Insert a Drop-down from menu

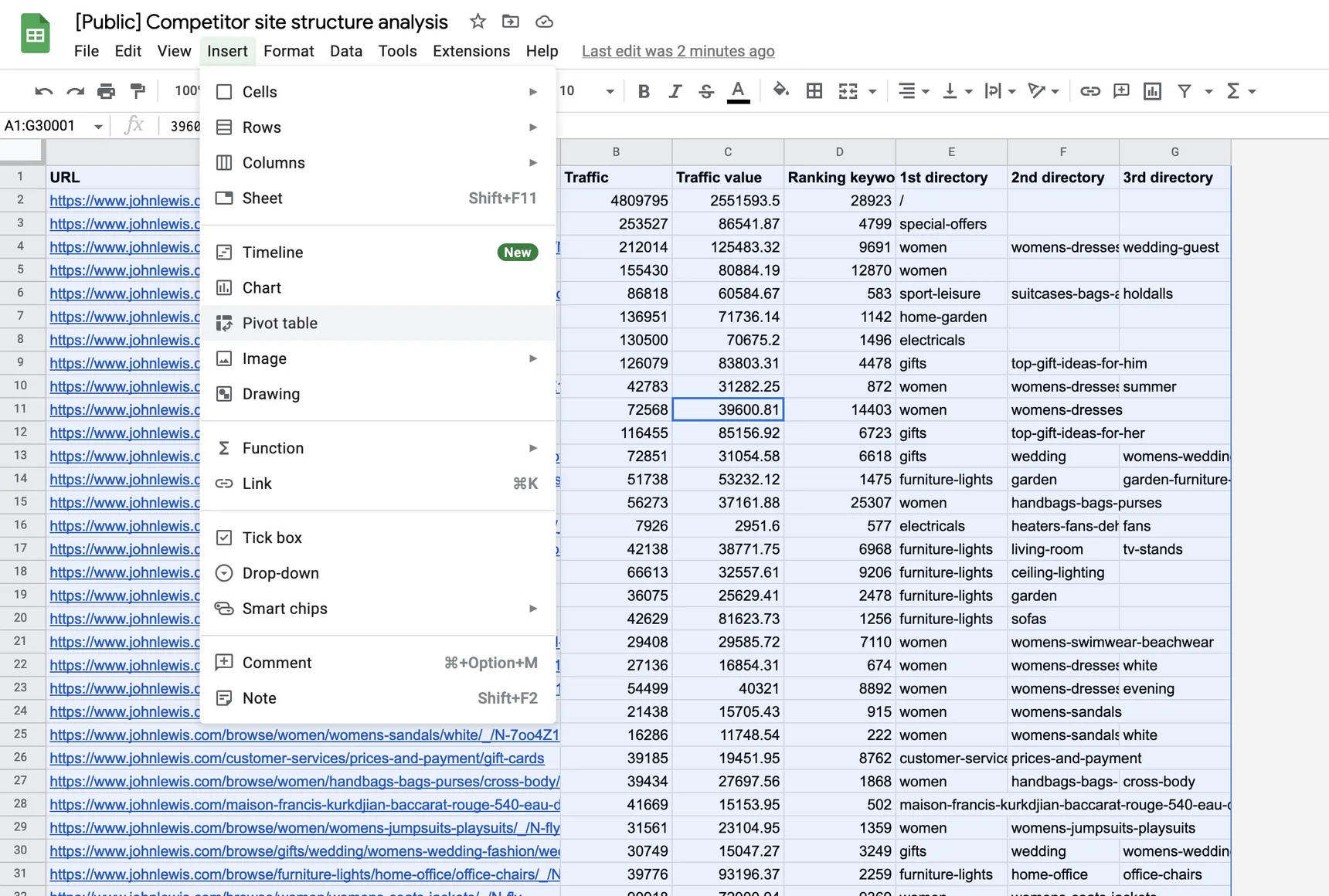(x=378, y=573)
